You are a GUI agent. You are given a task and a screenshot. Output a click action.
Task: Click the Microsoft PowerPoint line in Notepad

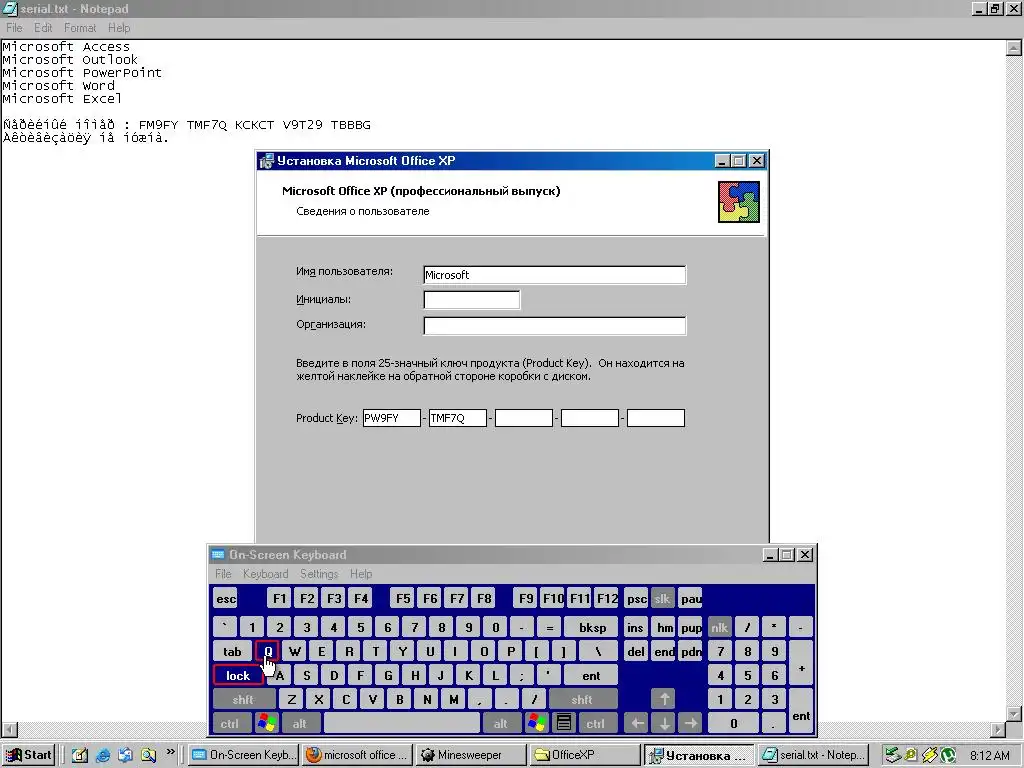(x=82, y=72)
